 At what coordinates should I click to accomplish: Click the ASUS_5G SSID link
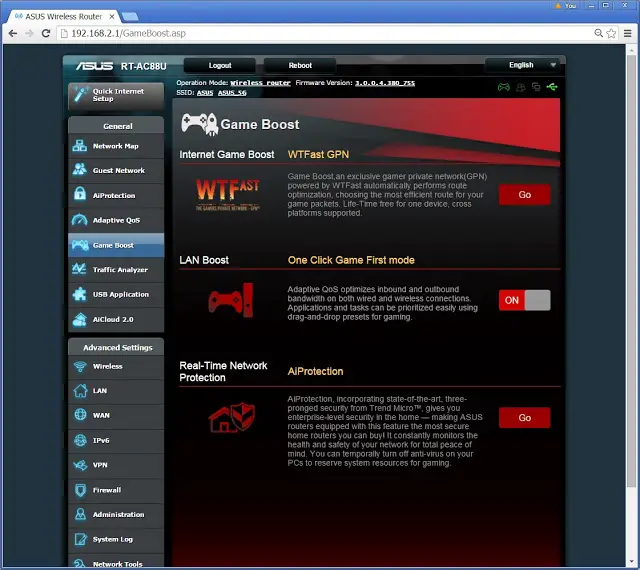pos(232,93)
